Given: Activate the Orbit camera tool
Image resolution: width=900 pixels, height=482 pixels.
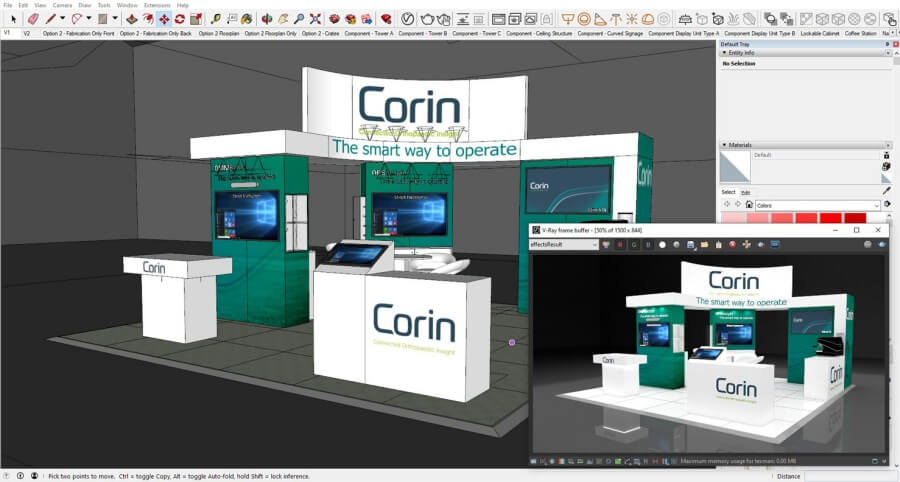Looking at the screenshot, I should [x=267, y=19].
